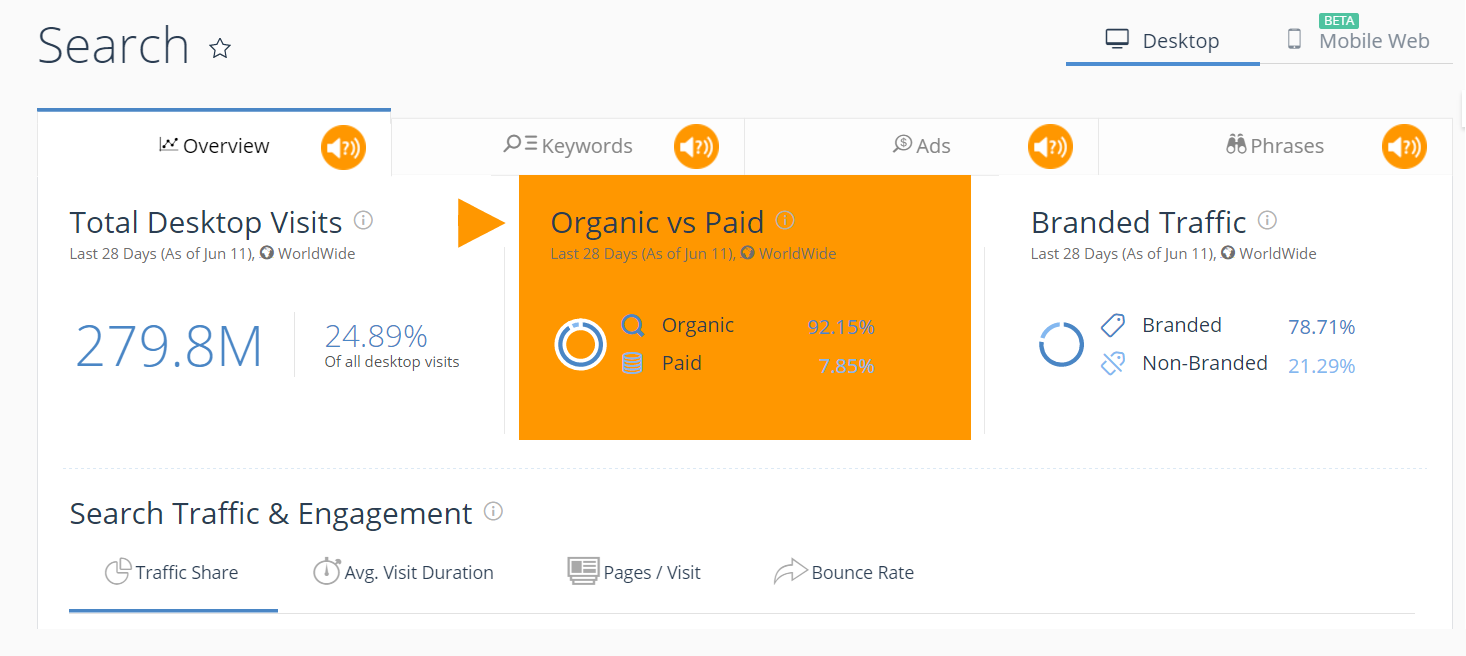Image resolution: width=1466 pixels, height=656 pixels.
Task: Open info icon next to Branded Traffic
Action: coord(1267,220)
